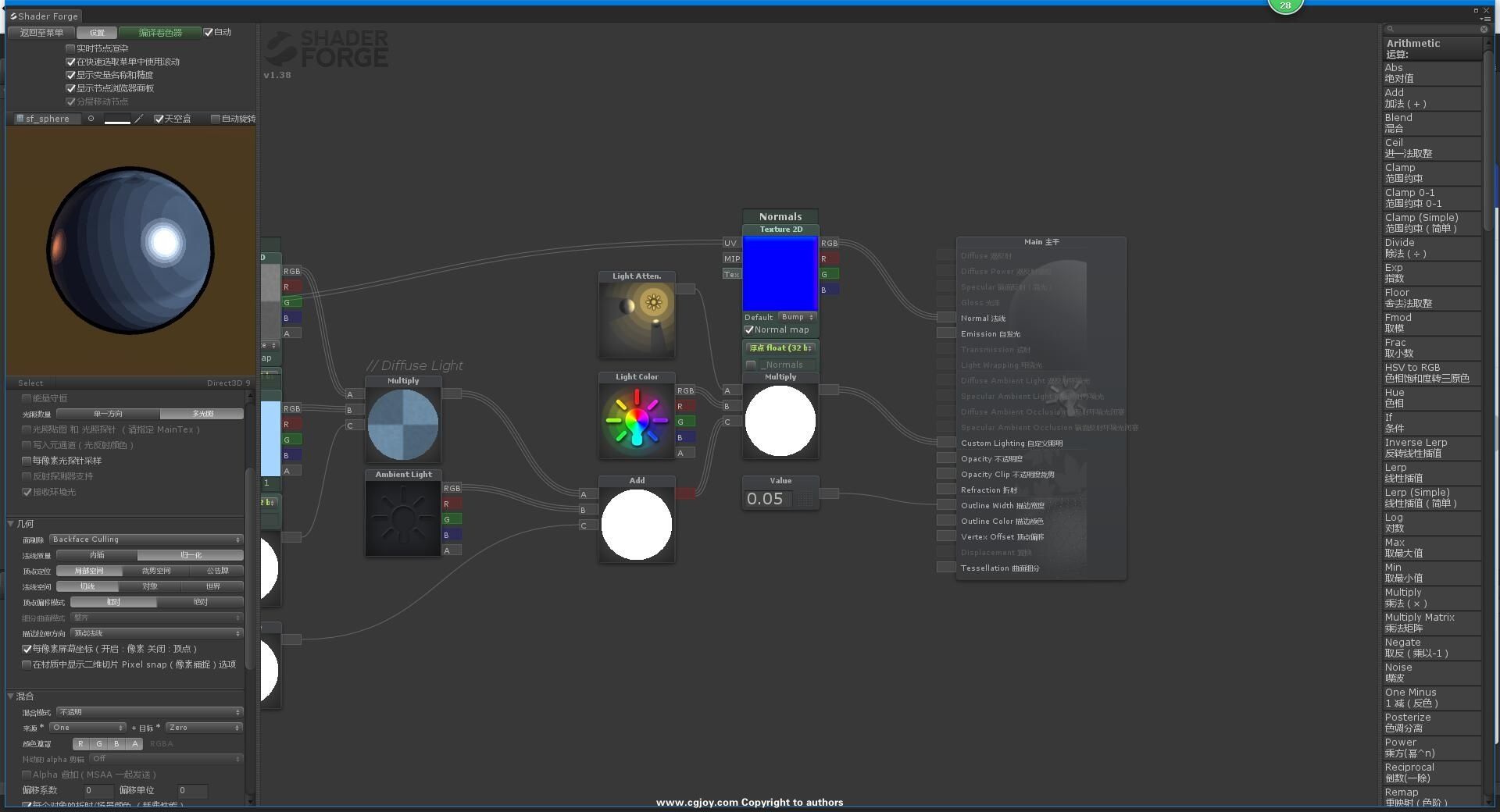Image resolution: width=1500 pixels, height=812 pixels.
Task: Collapse the 几何 section
Action: tap(11, 524)
